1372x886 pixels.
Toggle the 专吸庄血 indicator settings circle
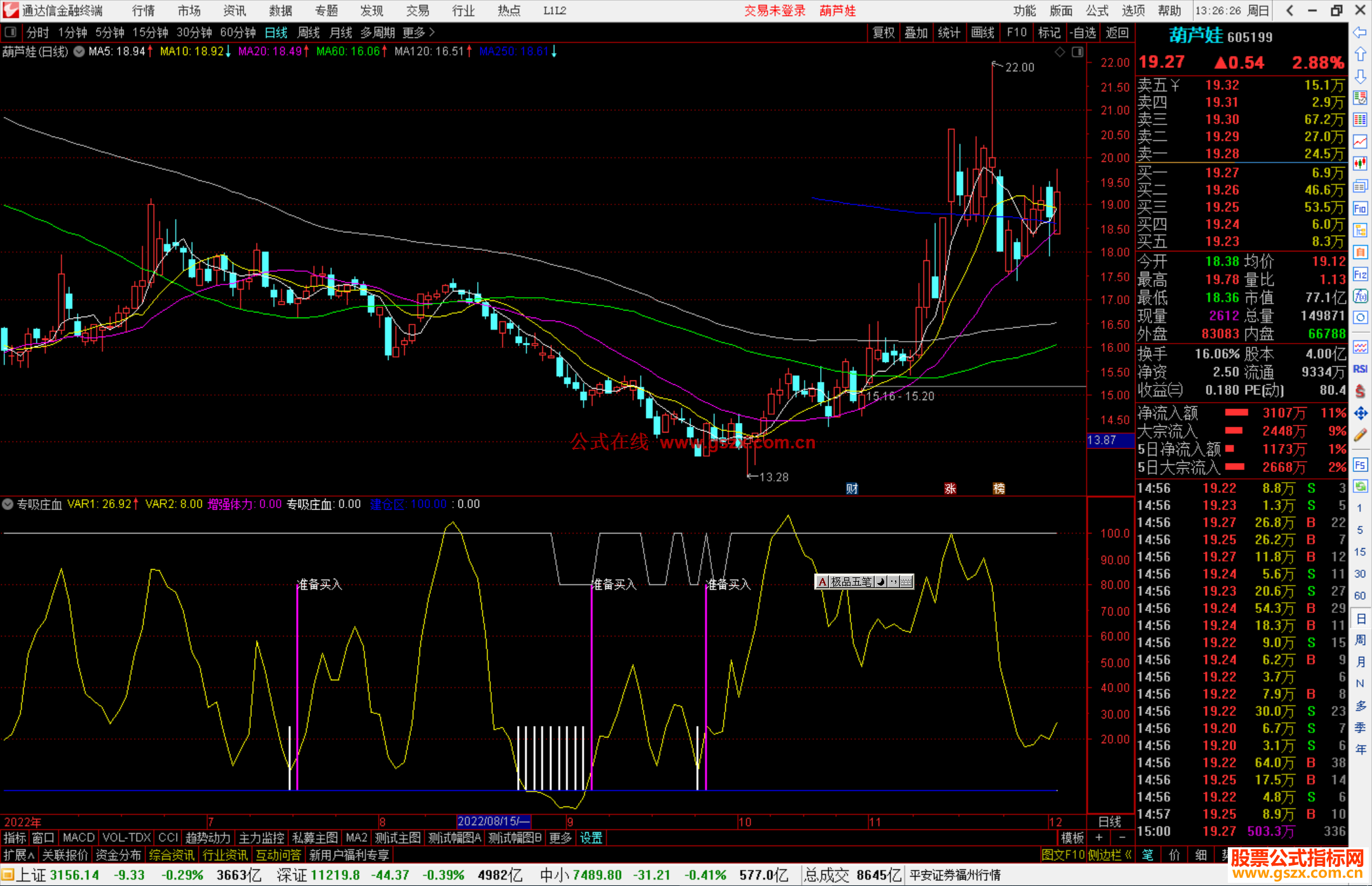8,504
